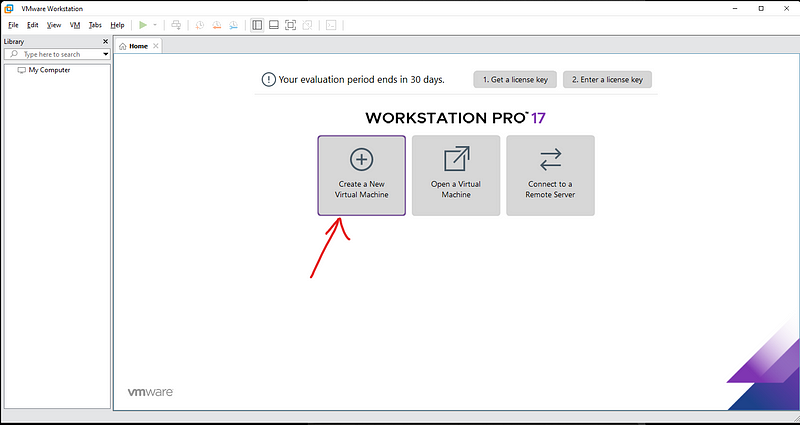This screenshot has width=800, height=425.
Task: Click the Revert to Snapshot icon
Action: 217,25
